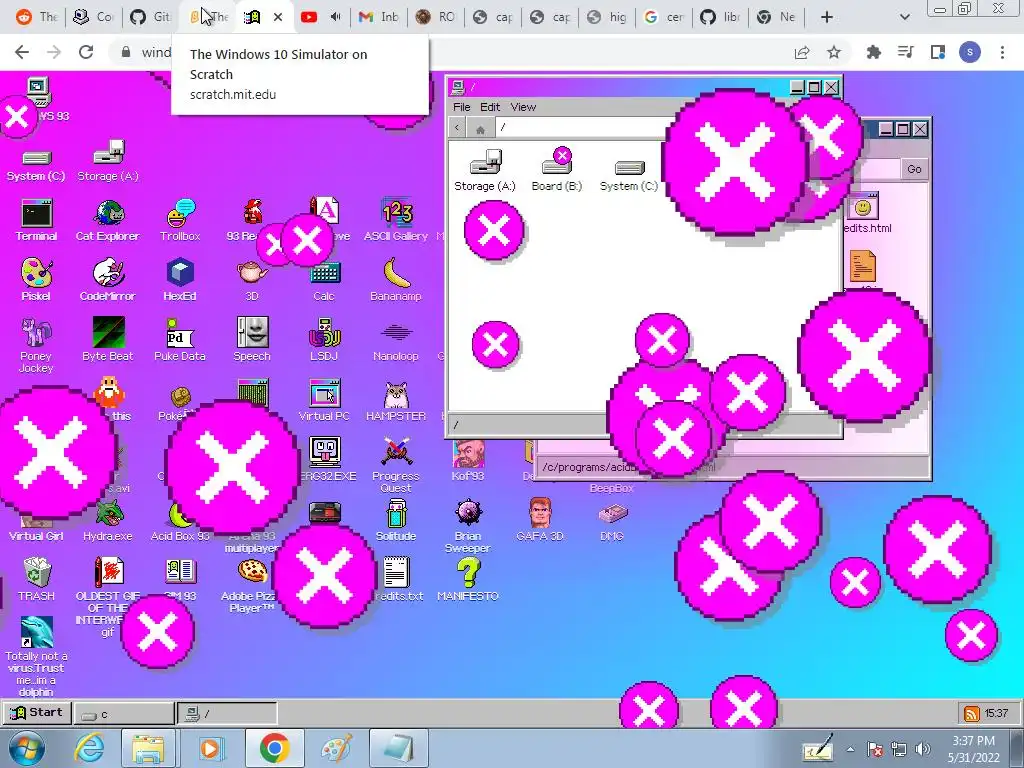The image size is (1024, 768).
Task: Launch the Byte Beat icon
Action: coord(108,340)
